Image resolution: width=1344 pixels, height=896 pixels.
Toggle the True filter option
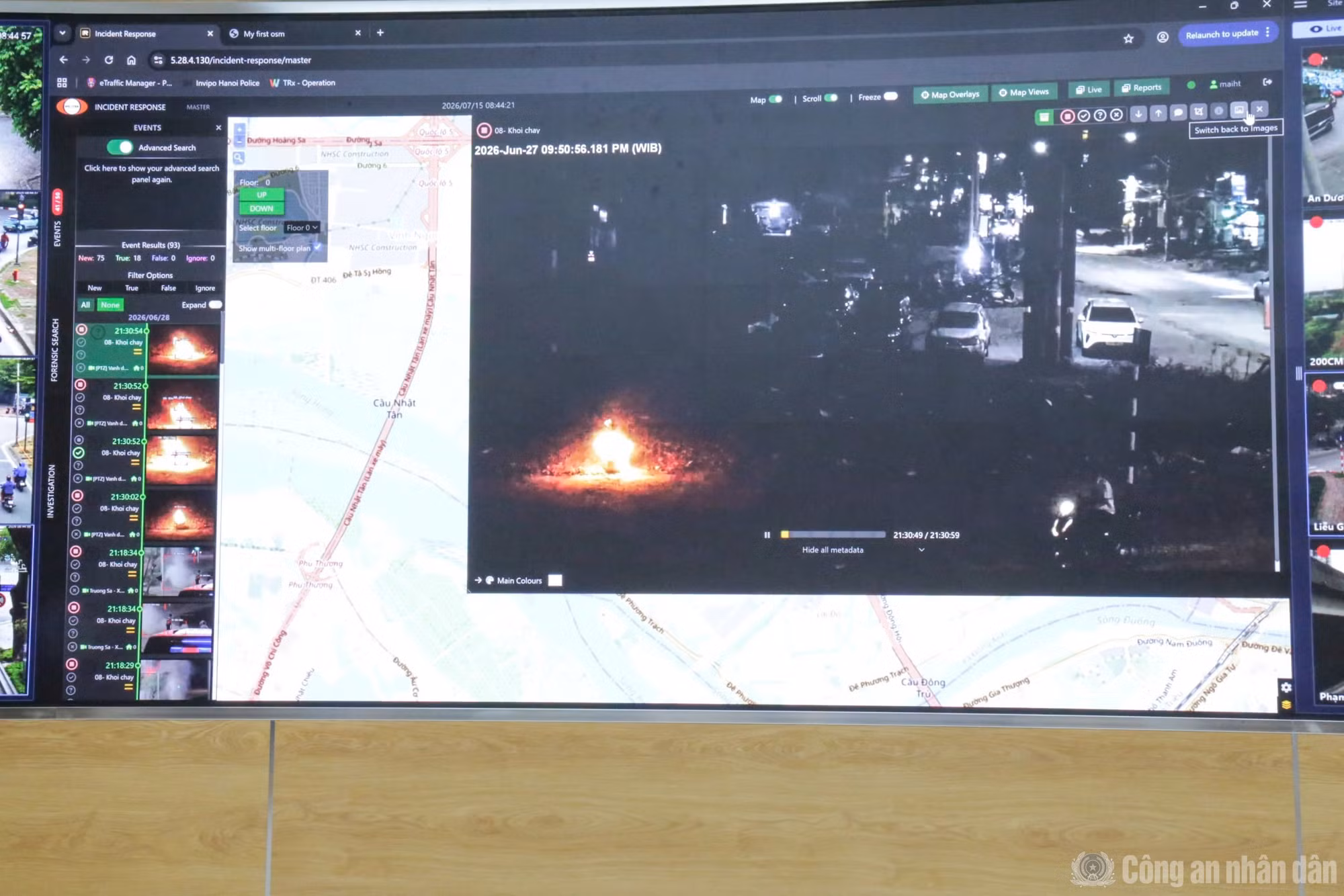(132, 288)
